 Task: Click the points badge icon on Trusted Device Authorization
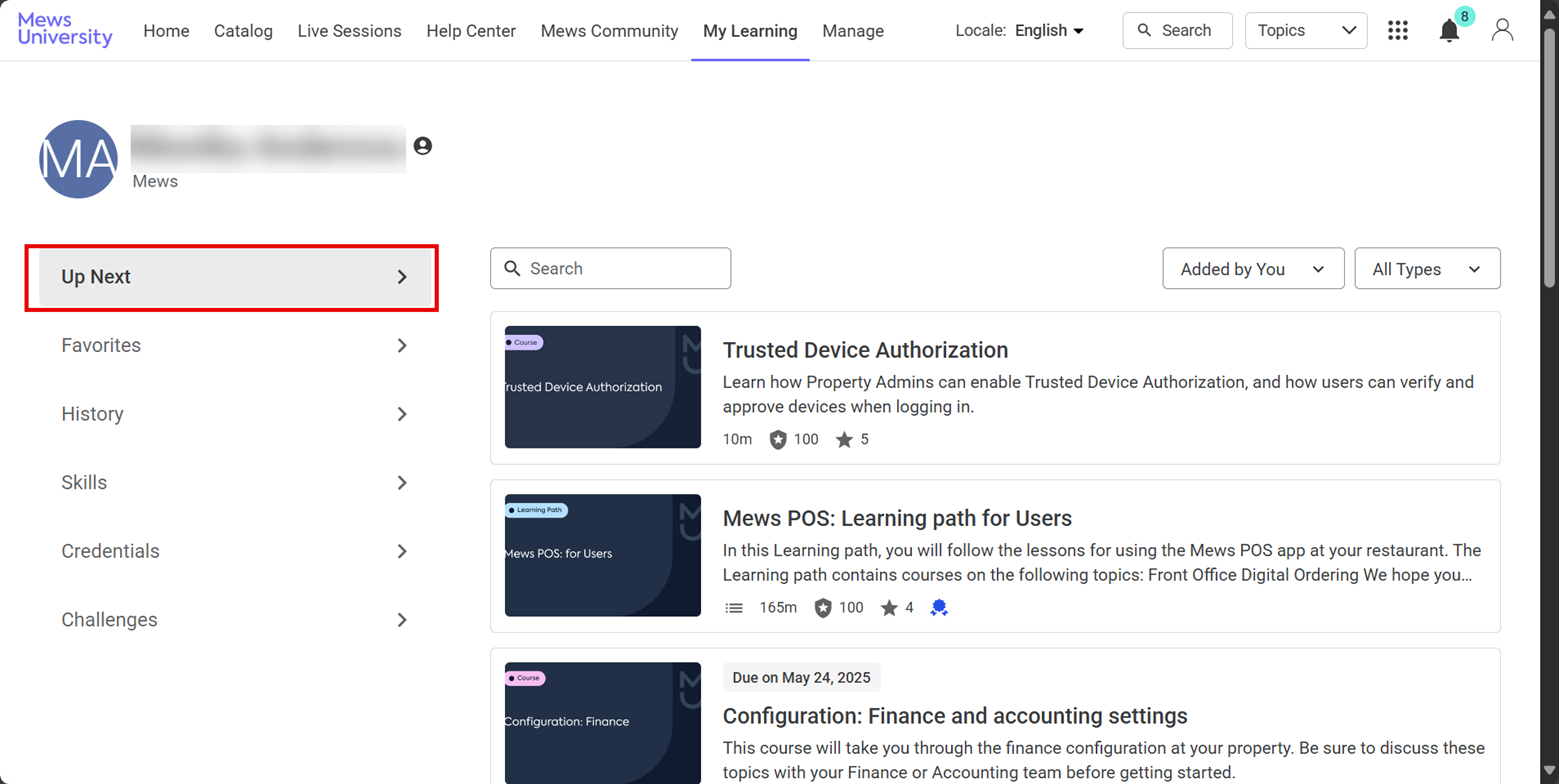[x=778, y=439]
